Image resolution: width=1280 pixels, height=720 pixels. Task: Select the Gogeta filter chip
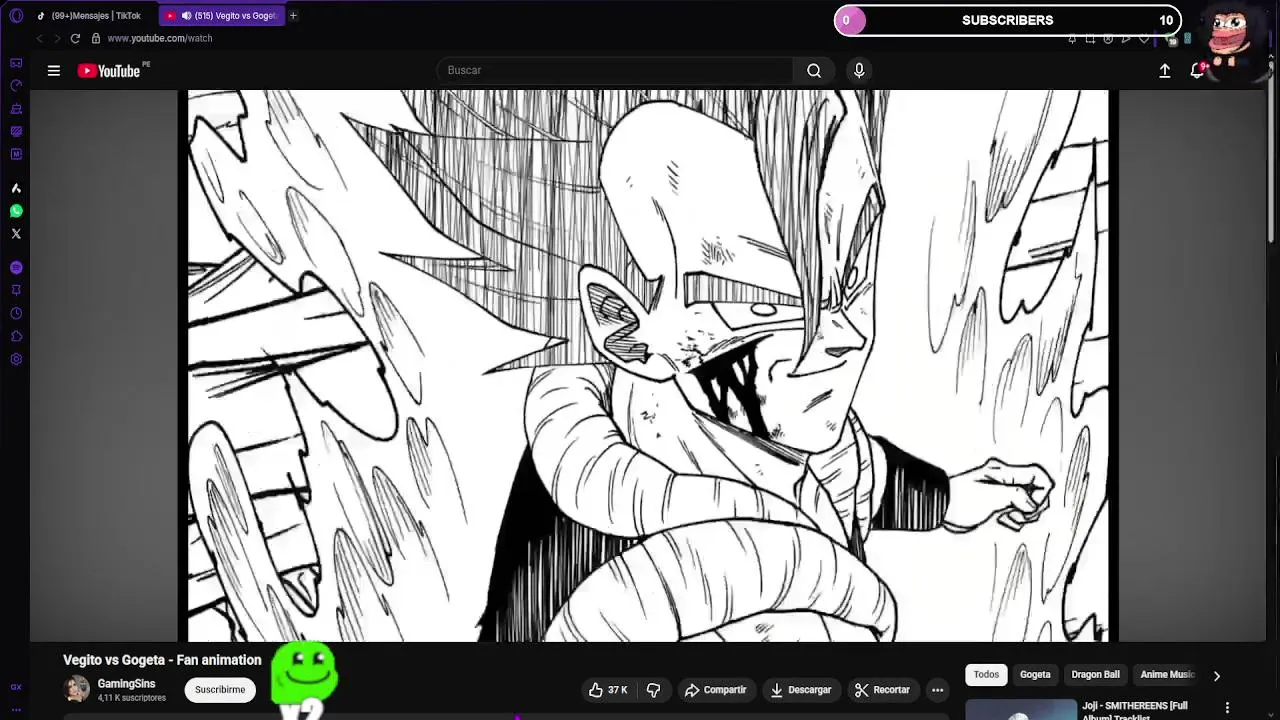[1035, 674]
